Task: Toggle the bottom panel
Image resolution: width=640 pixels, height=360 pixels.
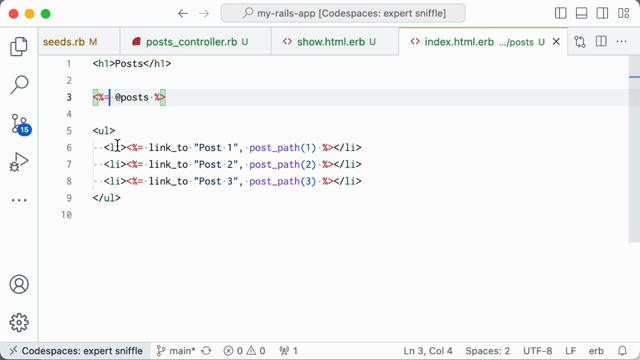Action: pyautogui.click(x=581, y=13)
